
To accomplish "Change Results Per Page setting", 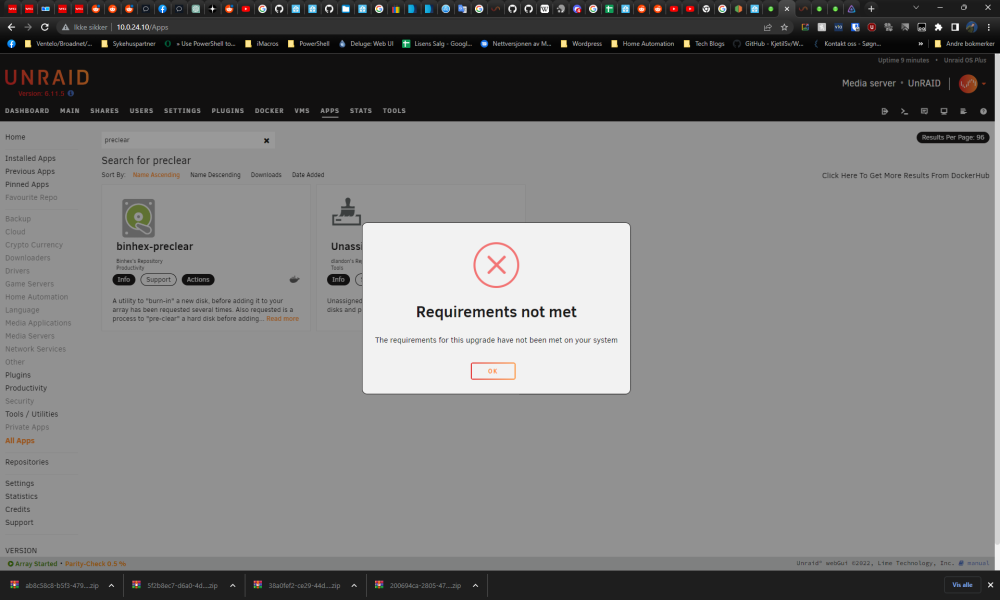I will (x=952, y=137).
